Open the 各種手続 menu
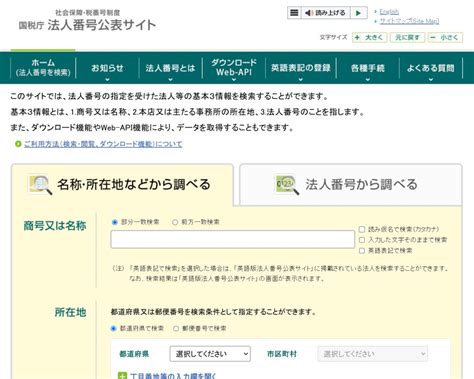The width and height of the screenshot is (474, 379). click(x=367, y=68)
